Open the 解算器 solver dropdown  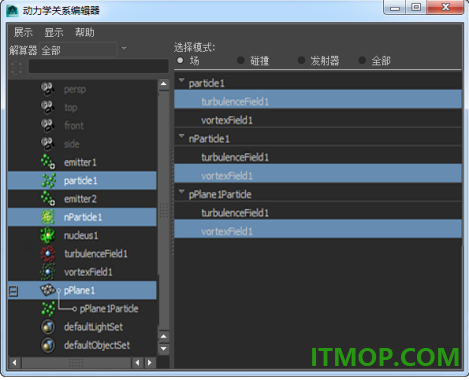[124, 49]
